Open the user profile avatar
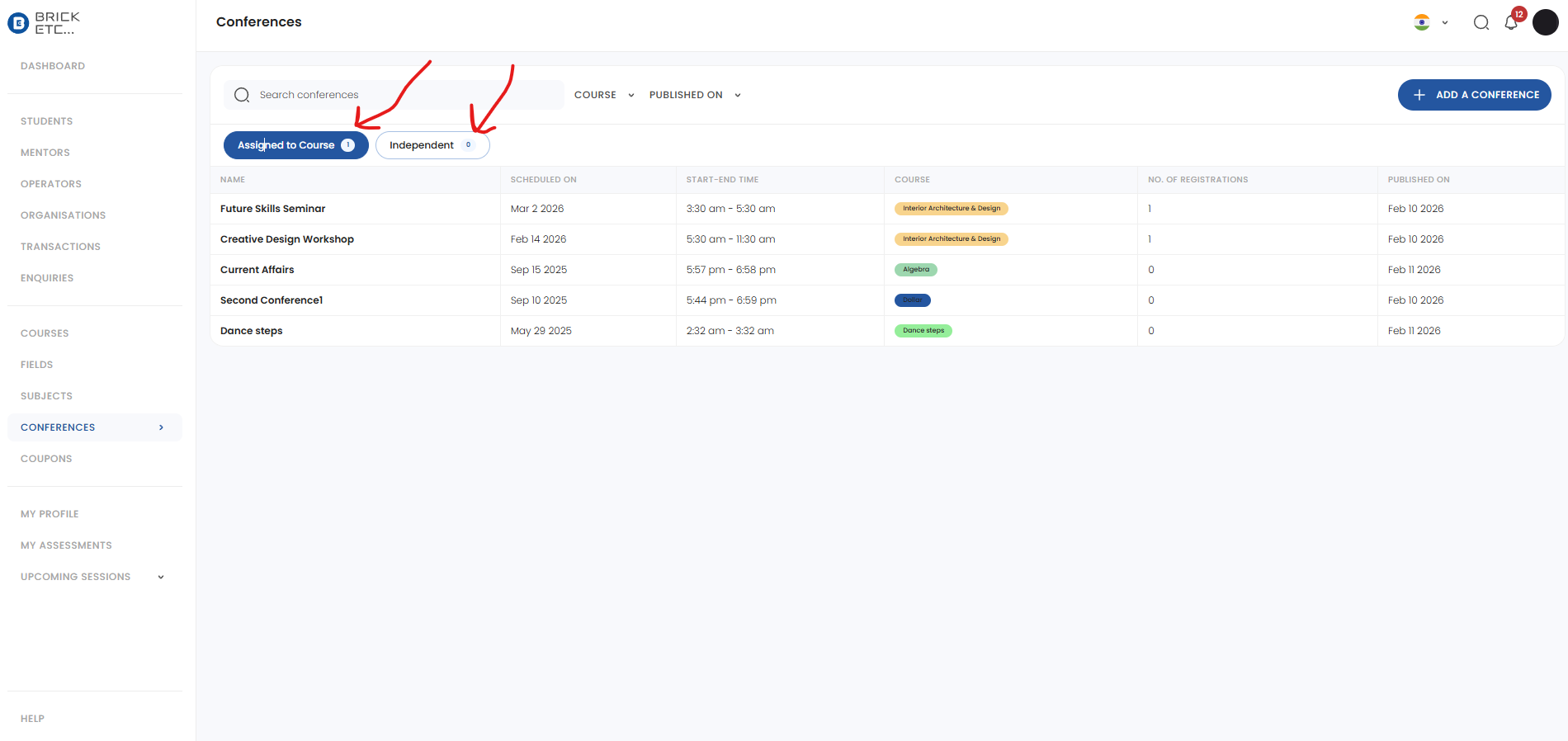 coord(1545,22)
